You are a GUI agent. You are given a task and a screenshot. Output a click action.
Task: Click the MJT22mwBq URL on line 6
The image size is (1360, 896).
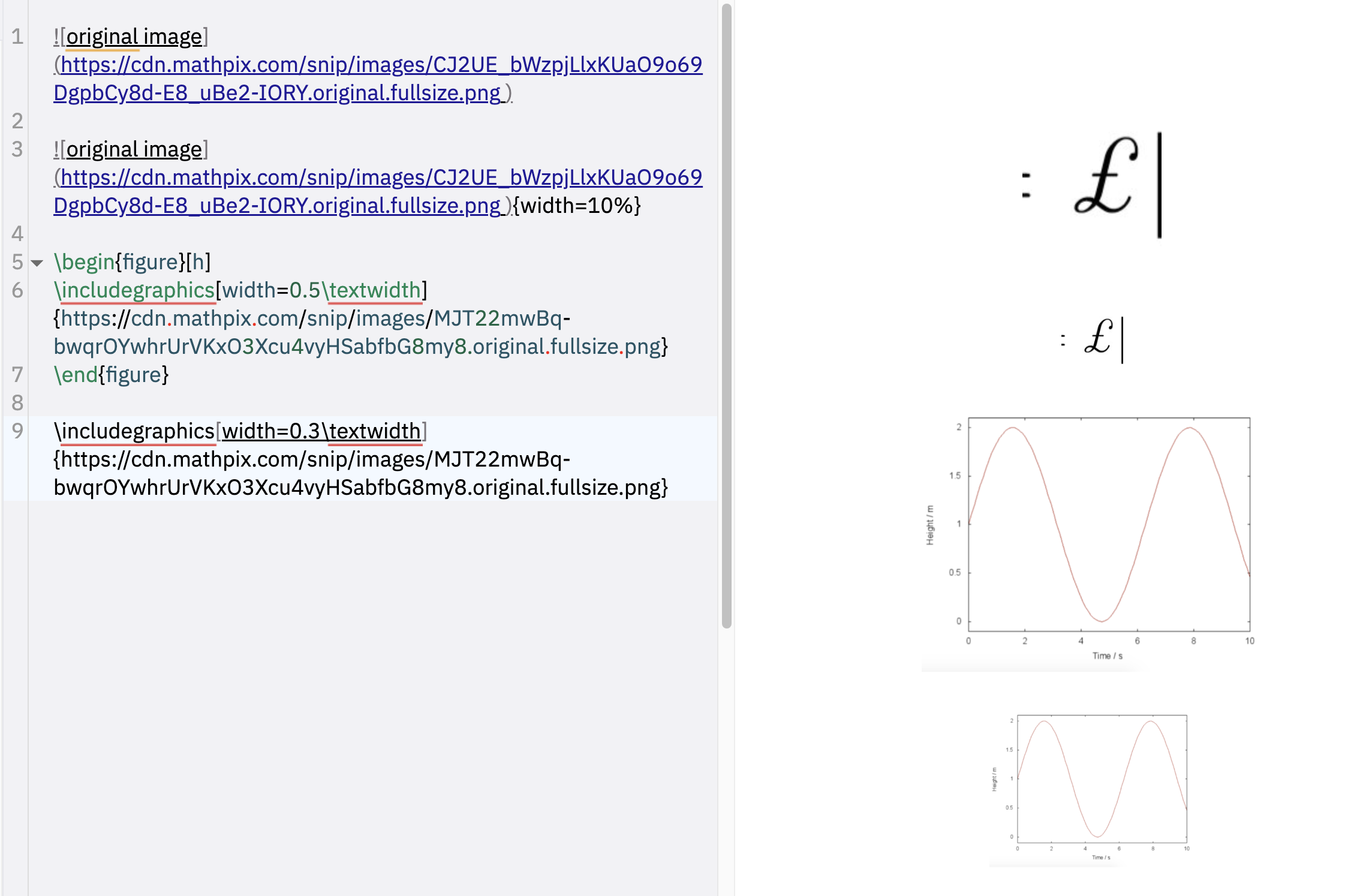(x=361, y=332)
